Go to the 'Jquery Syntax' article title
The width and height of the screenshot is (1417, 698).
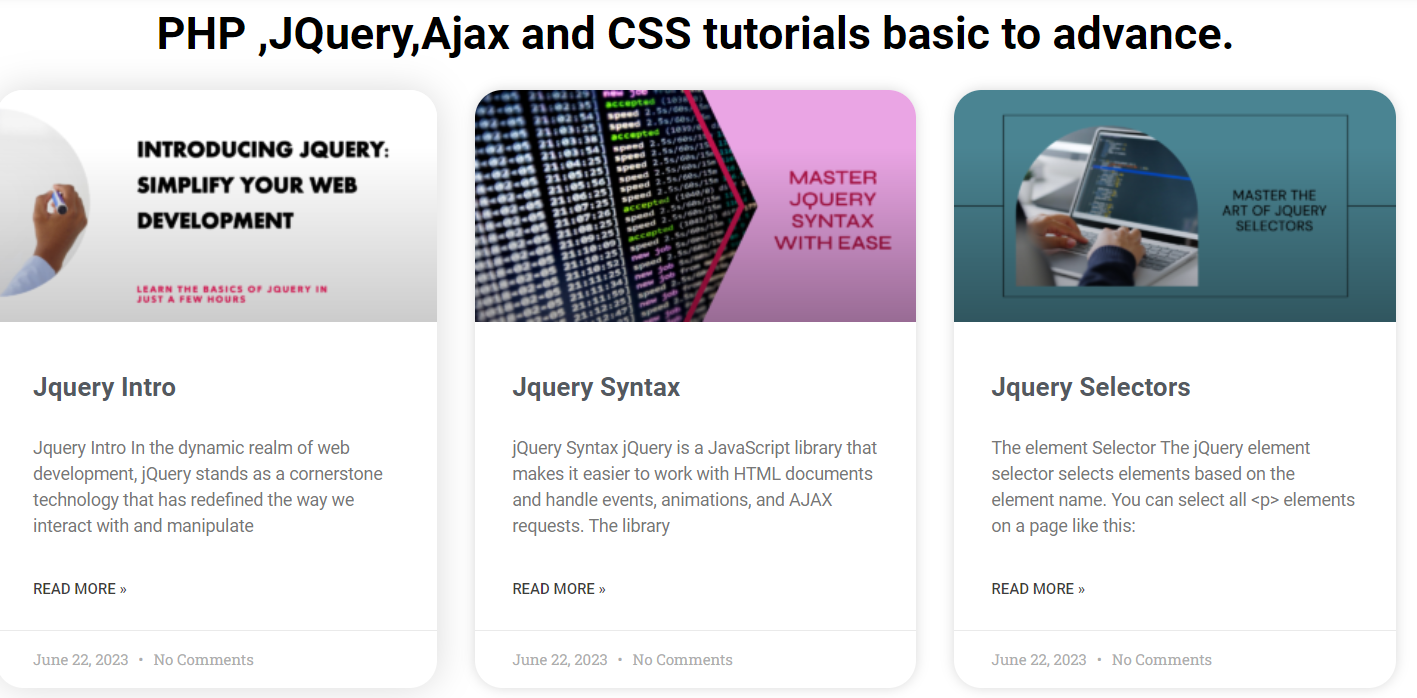[596, 387]
